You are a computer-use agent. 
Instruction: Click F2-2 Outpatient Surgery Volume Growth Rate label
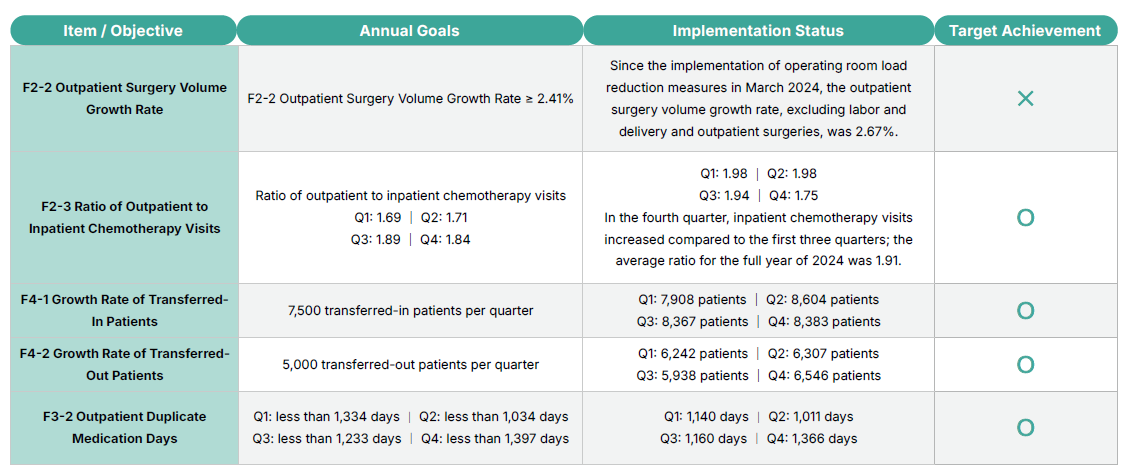124,98
